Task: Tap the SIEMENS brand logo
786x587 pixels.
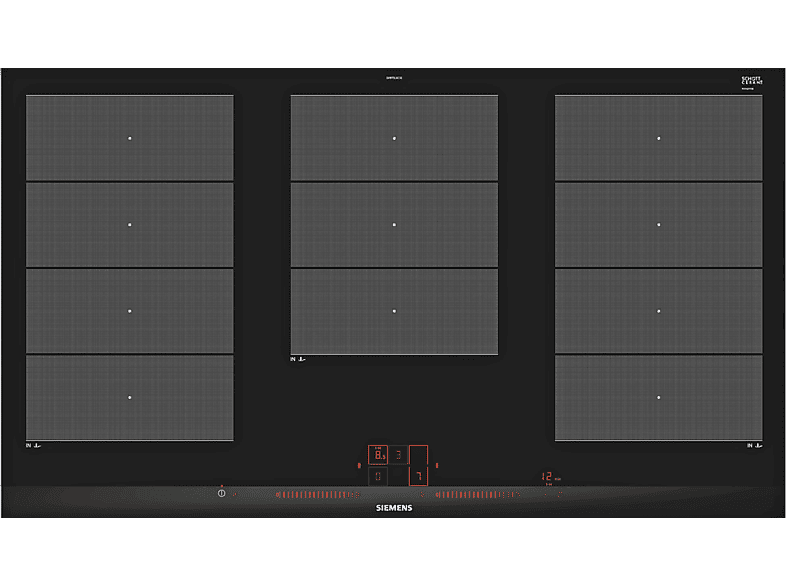Action: (394, 508)
